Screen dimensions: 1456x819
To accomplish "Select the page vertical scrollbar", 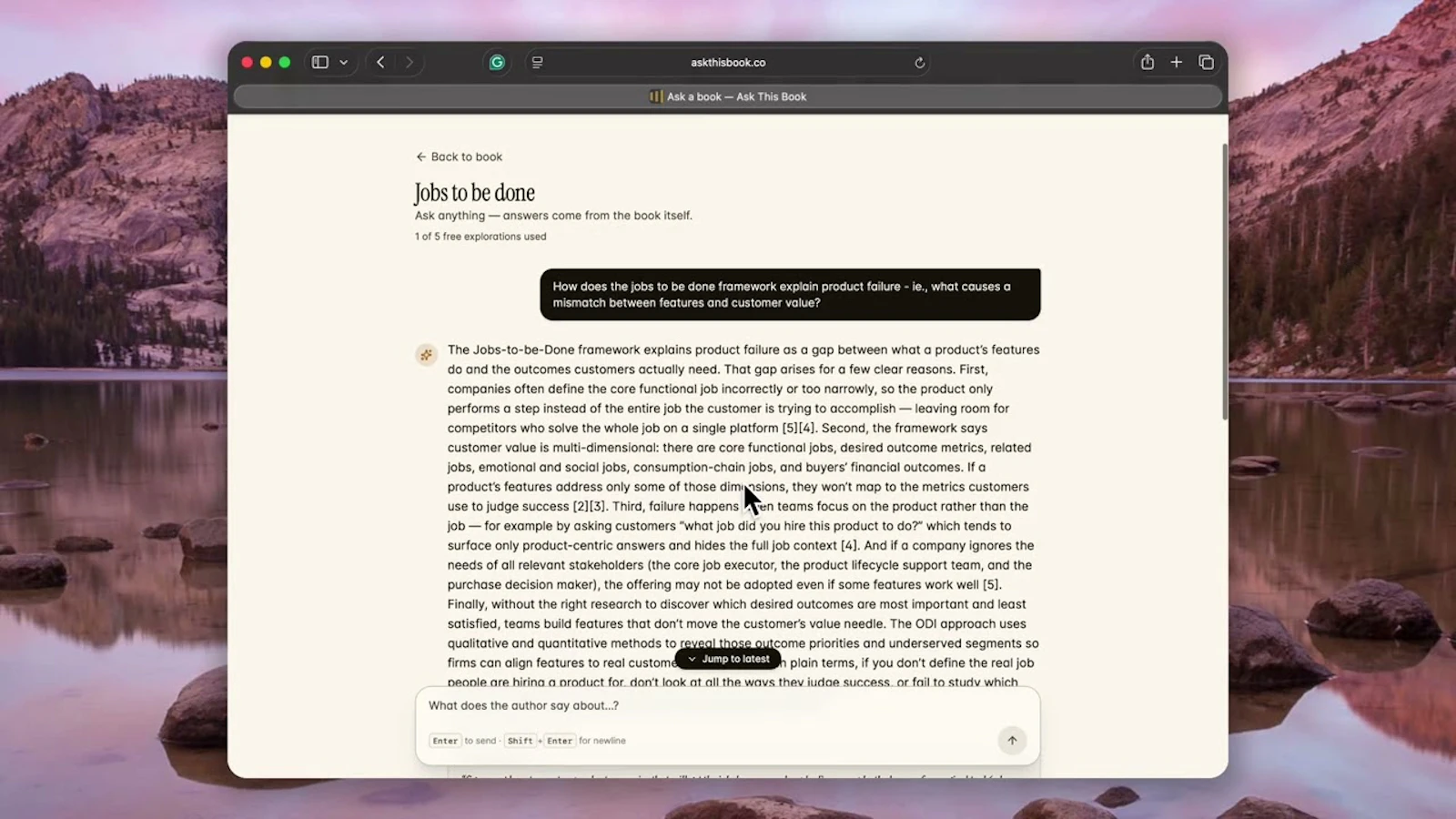I will [1224, 282].
